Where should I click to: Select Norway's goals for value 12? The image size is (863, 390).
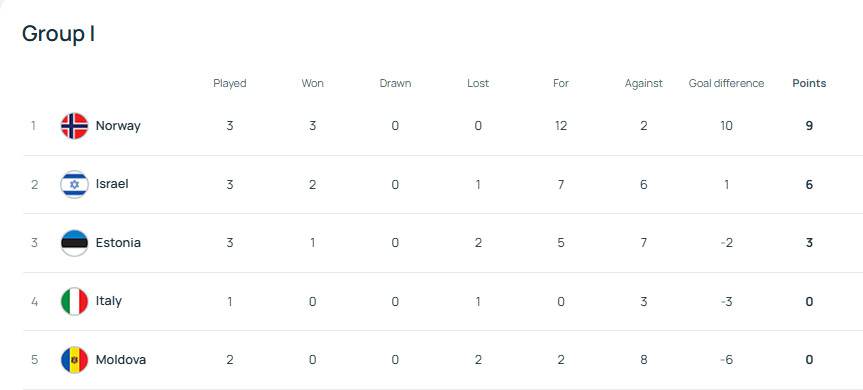(560, 126)
